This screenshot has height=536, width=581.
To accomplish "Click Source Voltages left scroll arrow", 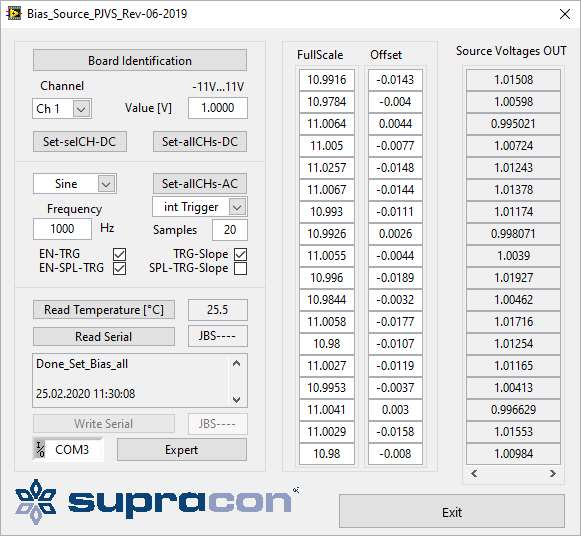I will (474, 473).
